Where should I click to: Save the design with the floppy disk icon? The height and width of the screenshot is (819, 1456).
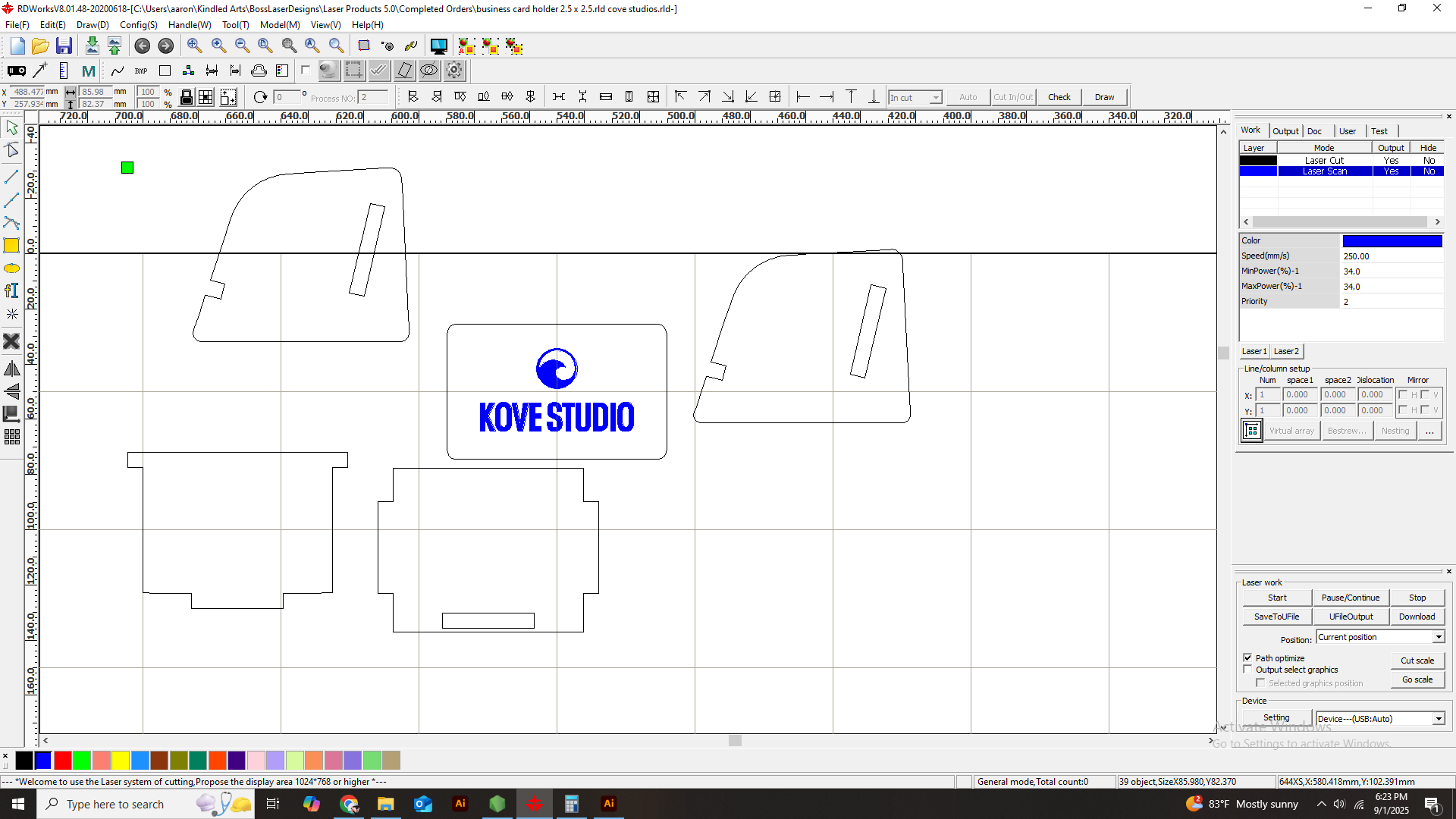64,46
